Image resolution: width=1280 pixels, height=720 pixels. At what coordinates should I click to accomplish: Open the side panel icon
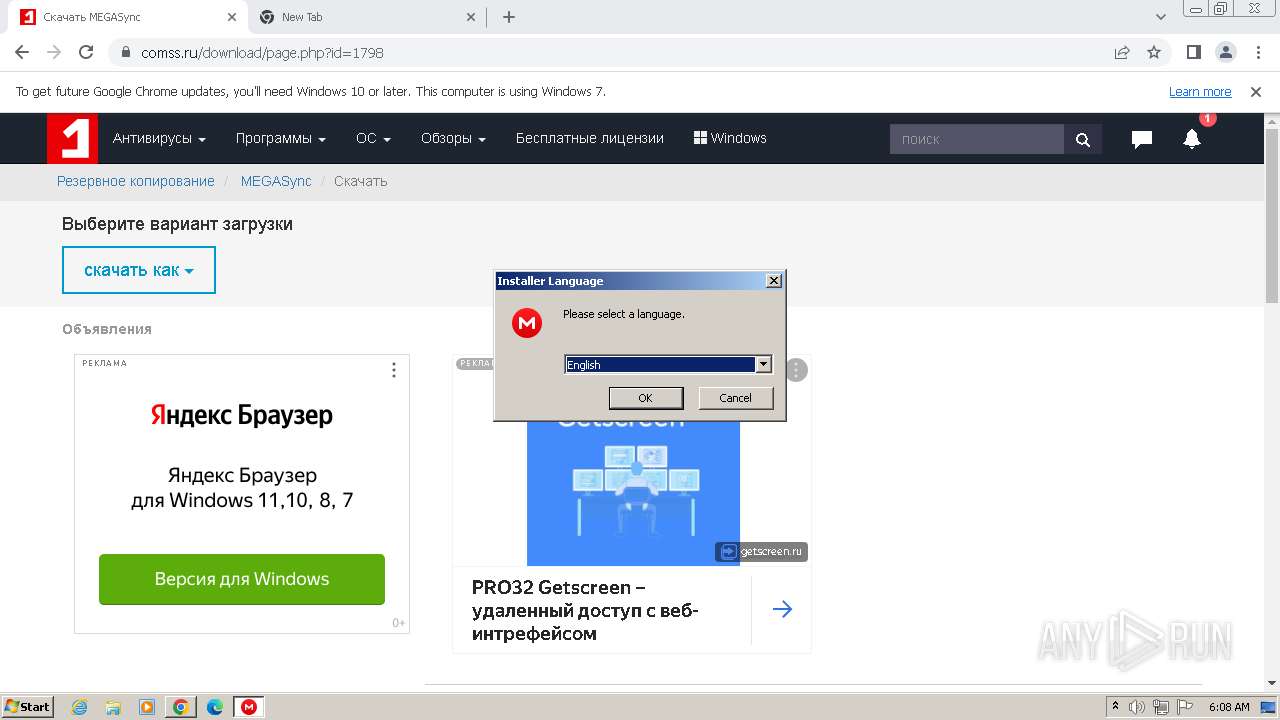click(1194, 52)
